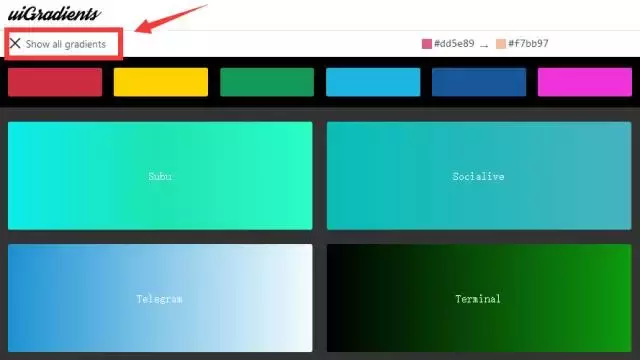Click the pink swatch beside #dd5e89
This screenshot has height=360, width=640.
pyautogui.click(x=427, y=44)
